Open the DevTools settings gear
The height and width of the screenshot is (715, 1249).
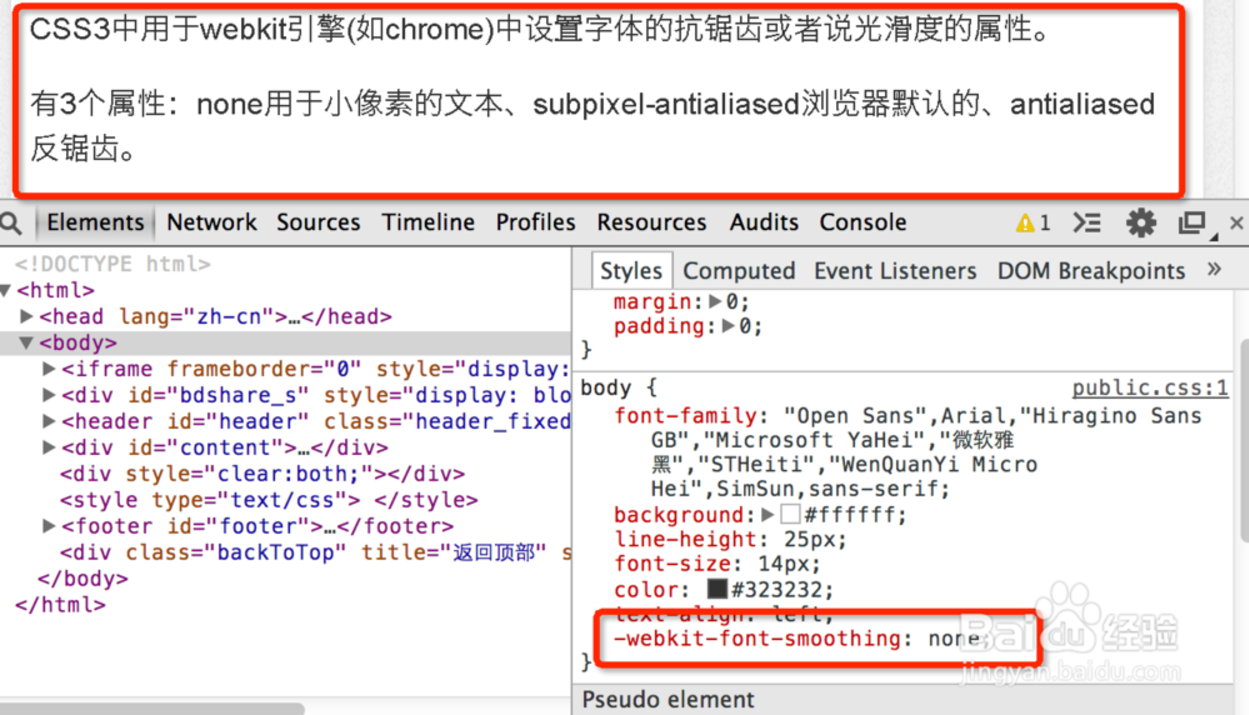(x=1140, y=222)
